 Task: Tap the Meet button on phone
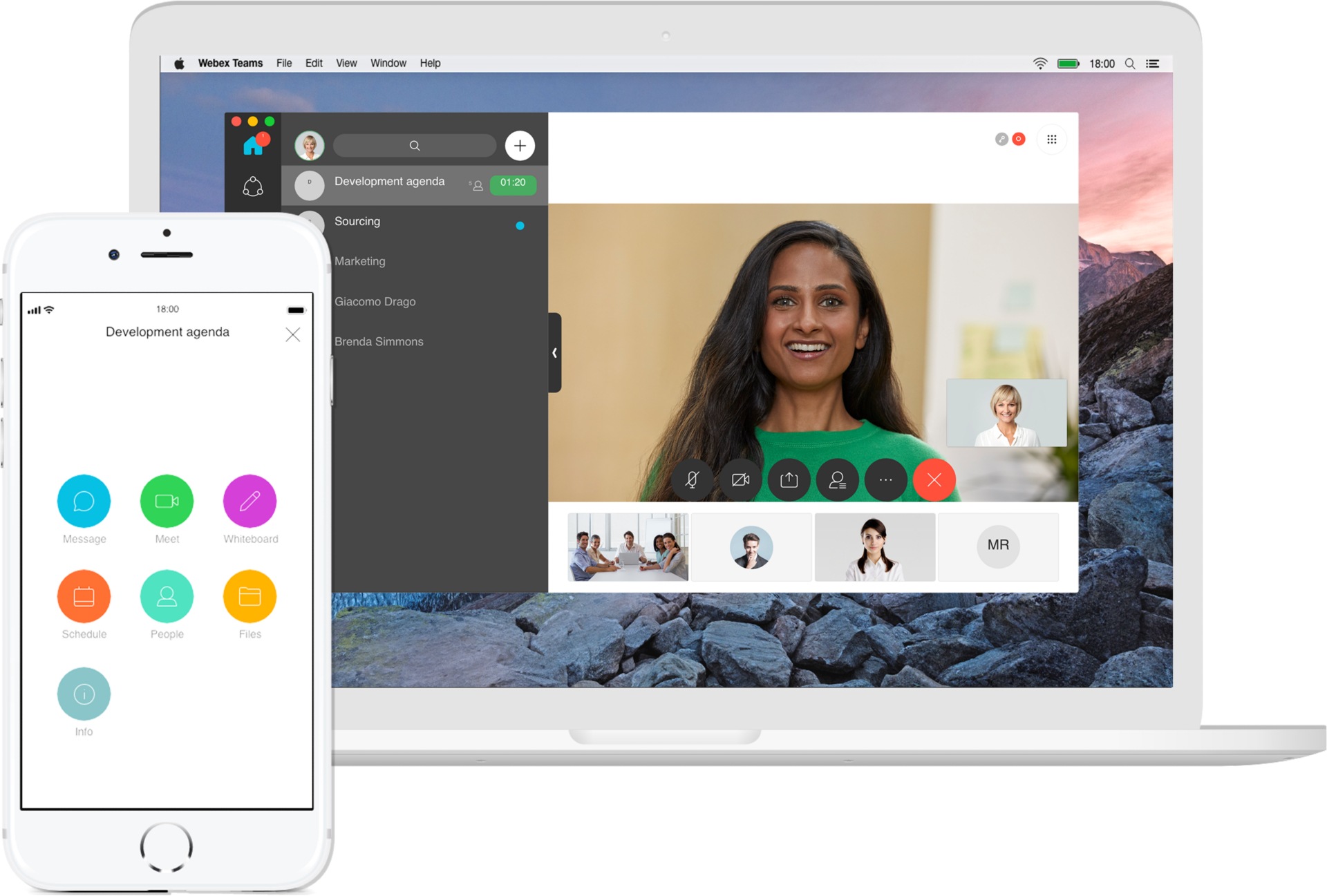(x=167, y=502)
